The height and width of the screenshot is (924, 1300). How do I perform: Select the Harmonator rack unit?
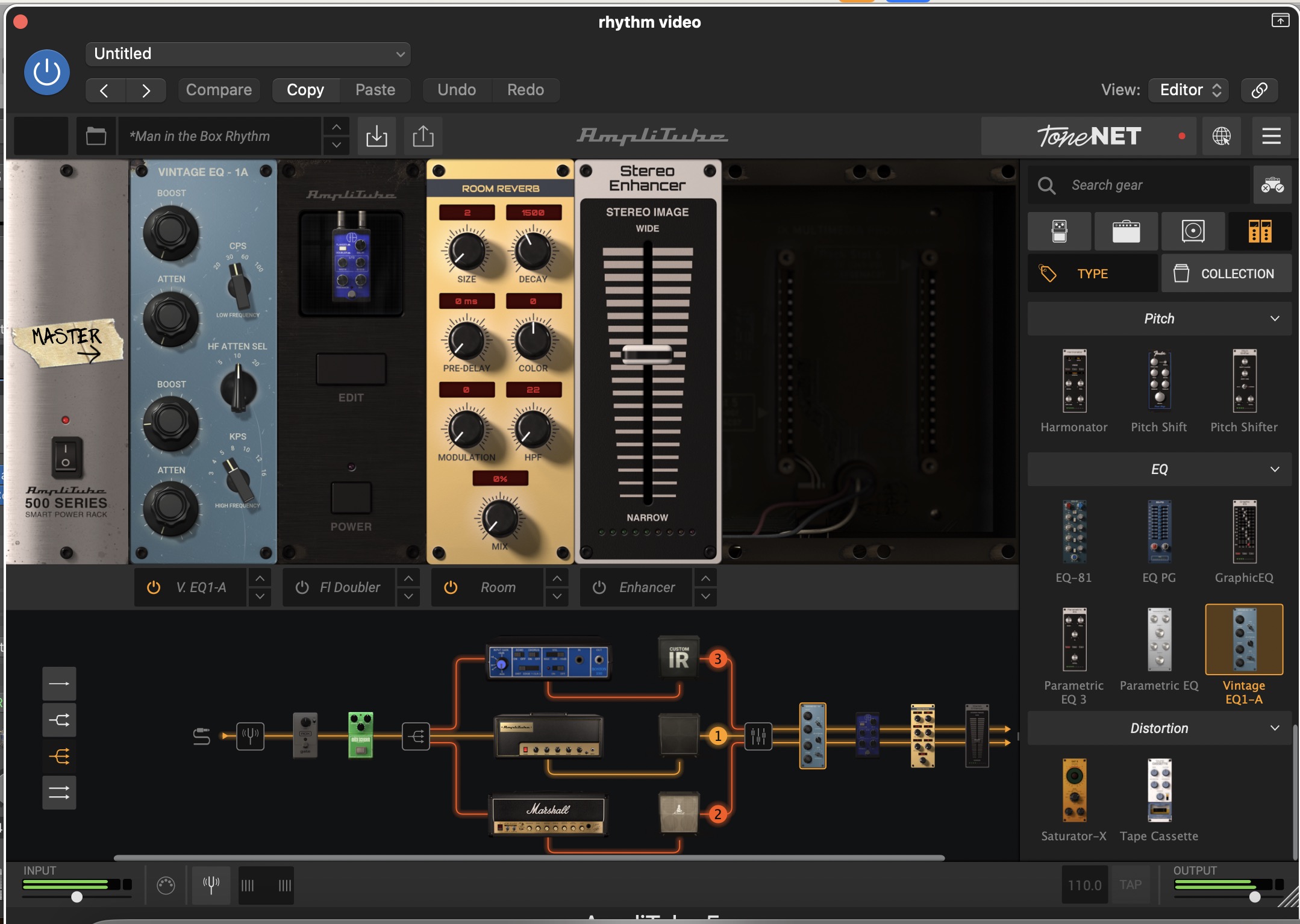click(x=1074, y=390)
